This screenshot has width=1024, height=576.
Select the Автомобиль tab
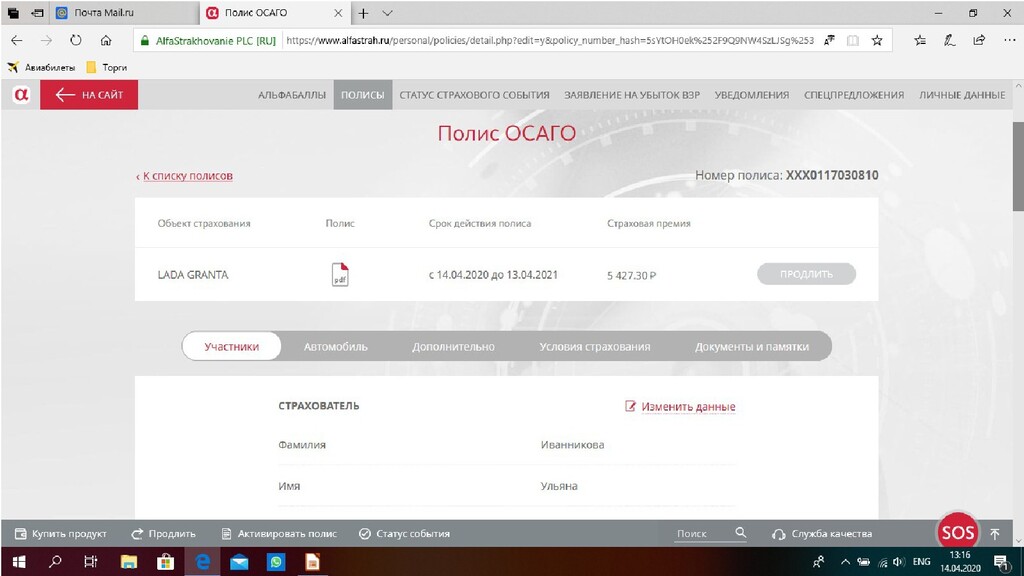(335, 346)
